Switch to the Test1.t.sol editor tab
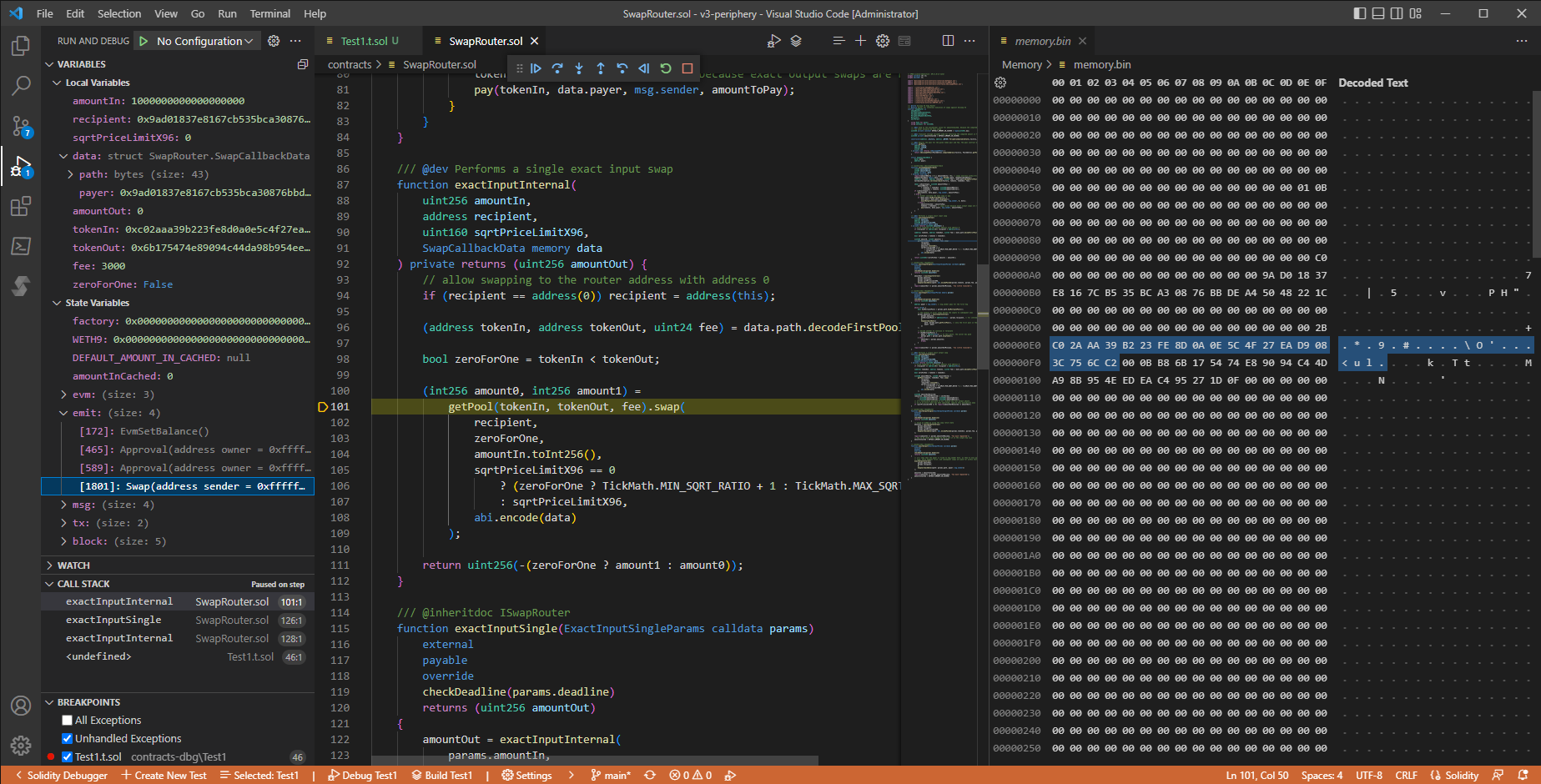1541x784 pixels. [x=364, y=41]
